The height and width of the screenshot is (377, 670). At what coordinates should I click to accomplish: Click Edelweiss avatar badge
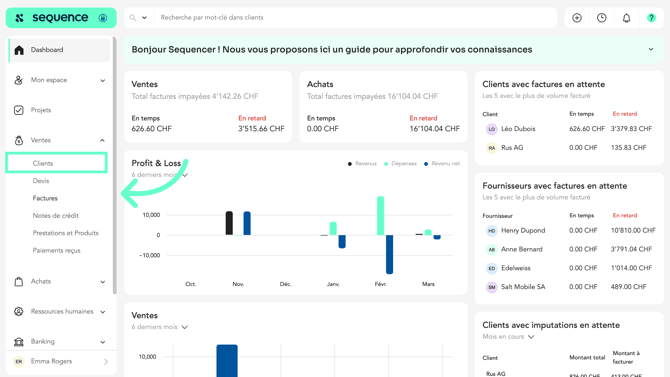tap(492, 268)
